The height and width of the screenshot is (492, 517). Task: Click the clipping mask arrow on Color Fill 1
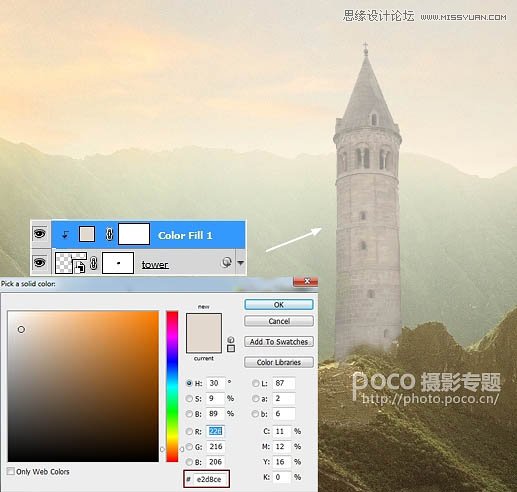[65, 235]
